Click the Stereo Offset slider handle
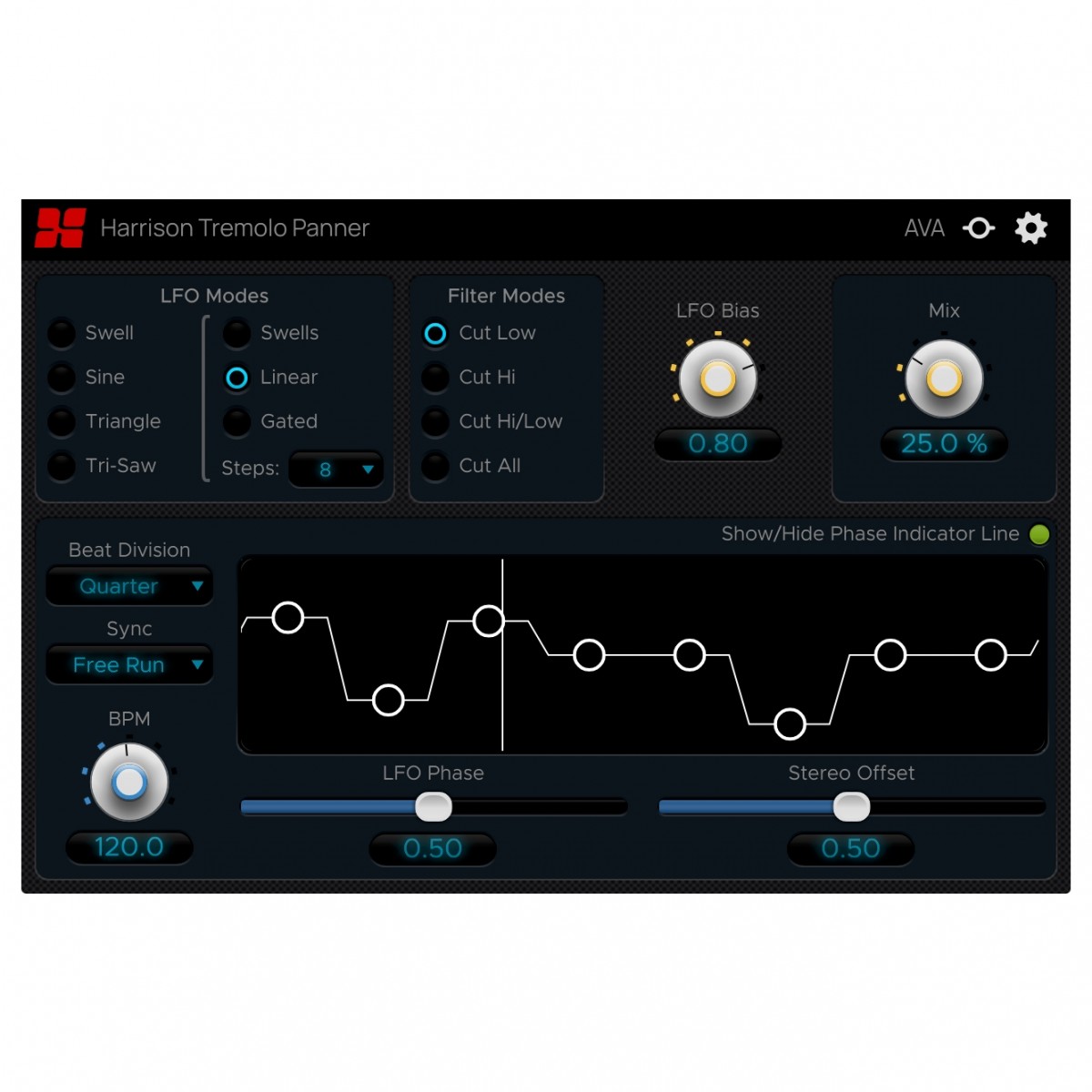This screenshot has width=1092, height=1092. 851,806
